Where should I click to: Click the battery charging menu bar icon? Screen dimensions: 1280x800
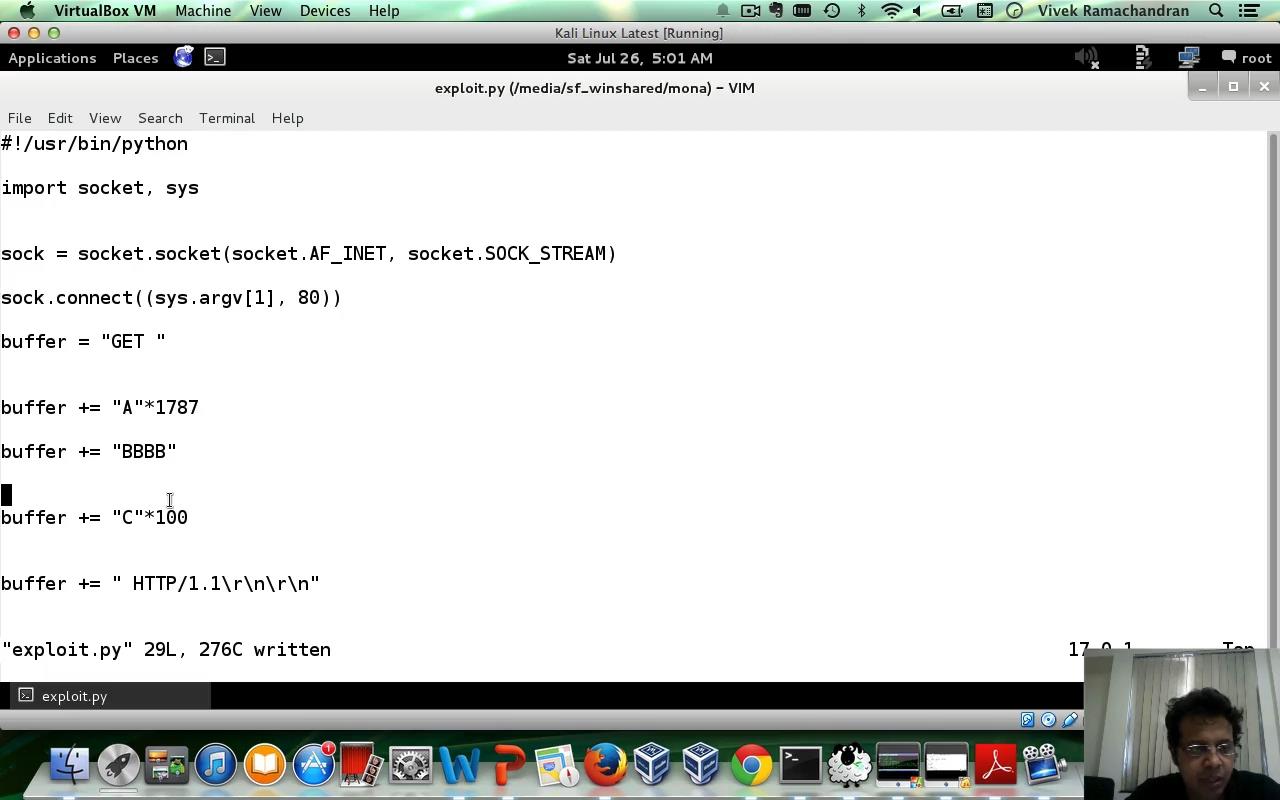[953, 11]
